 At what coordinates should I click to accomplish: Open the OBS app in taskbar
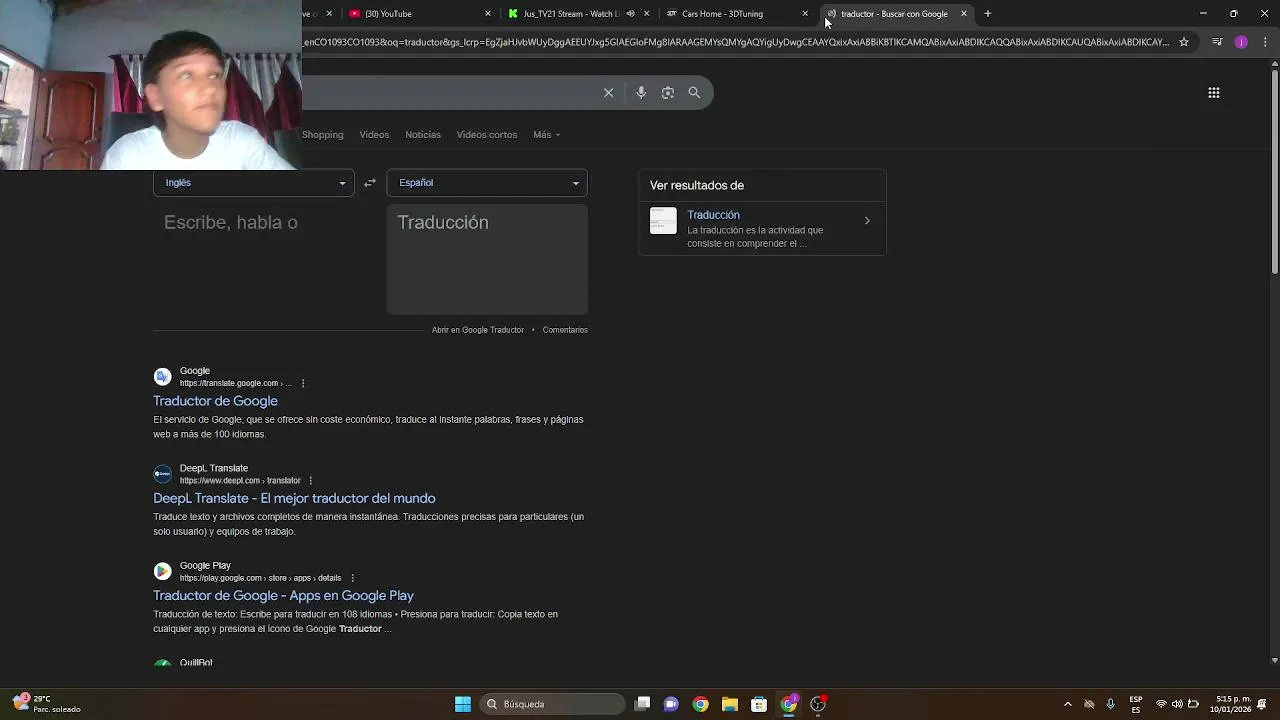(818, 704)
